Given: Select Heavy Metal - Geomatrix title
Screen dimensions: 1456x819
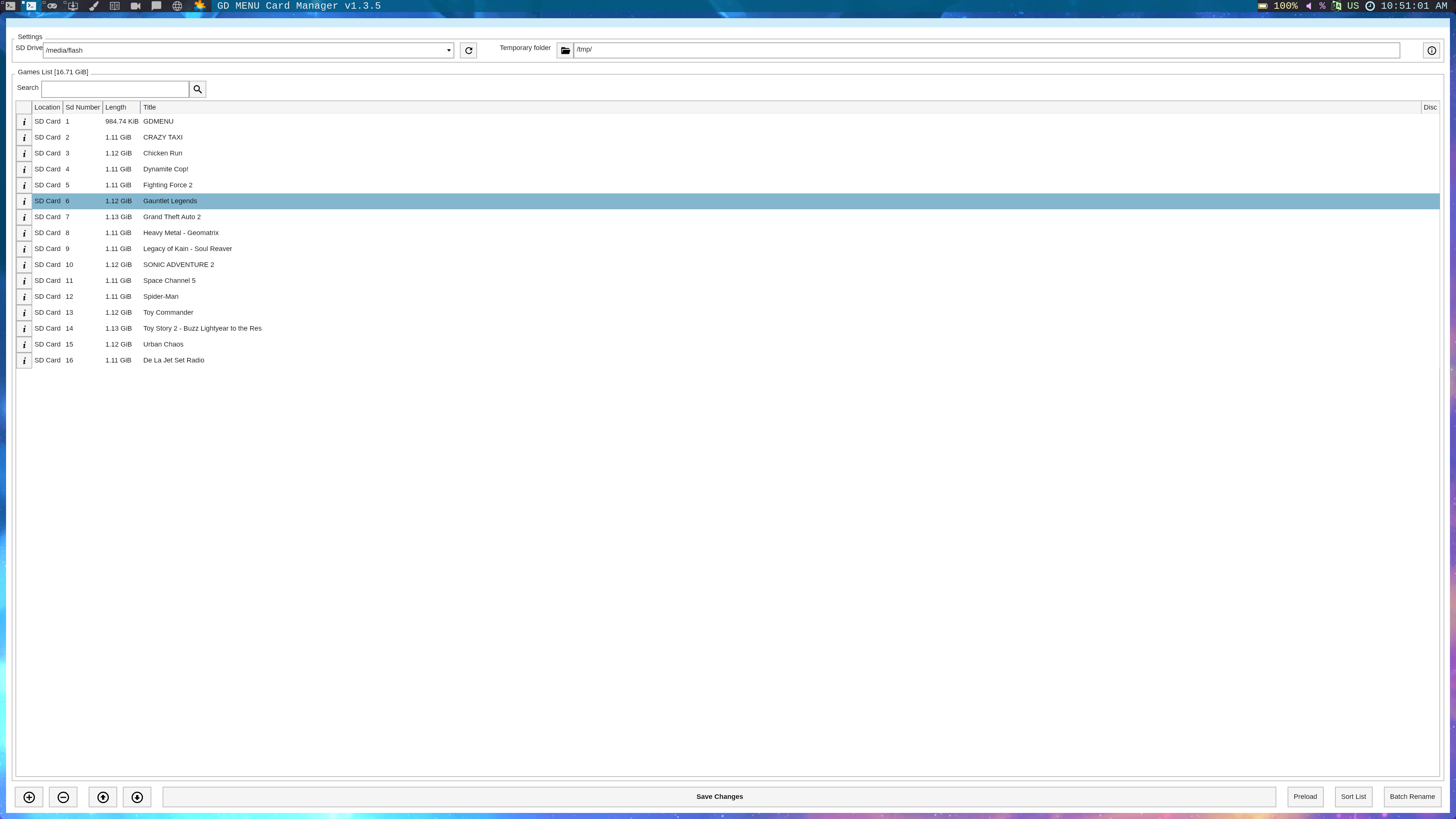Looking at the screenshot, I should pos(181,233).
